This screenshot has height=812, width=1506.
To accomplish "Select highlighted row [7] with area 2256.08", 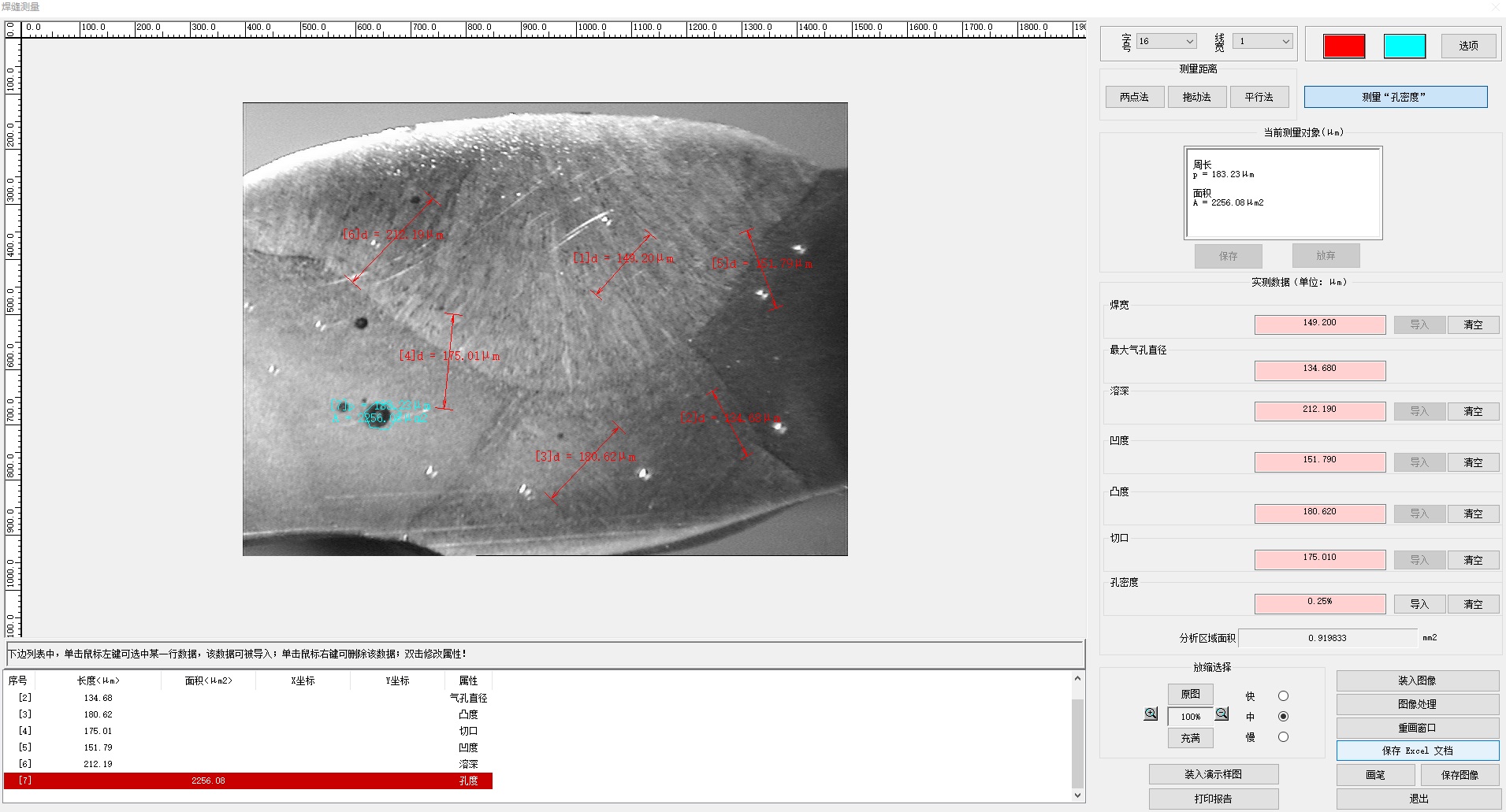I will pos(248,780).
